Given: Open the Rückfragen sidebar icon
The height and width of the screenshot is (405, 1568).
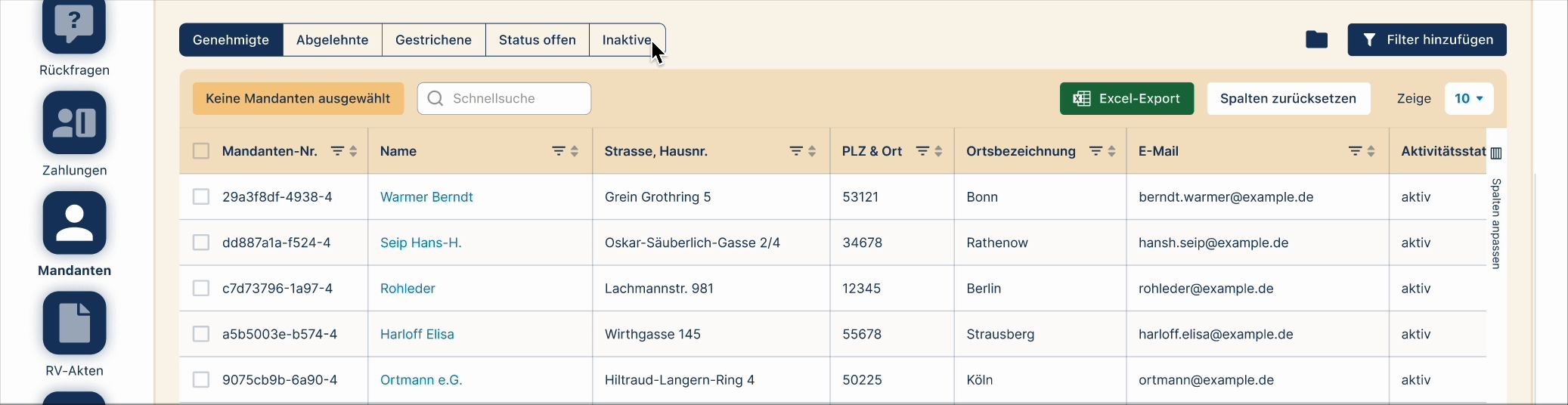Looking at the screenshot, I should pos(74,26).
